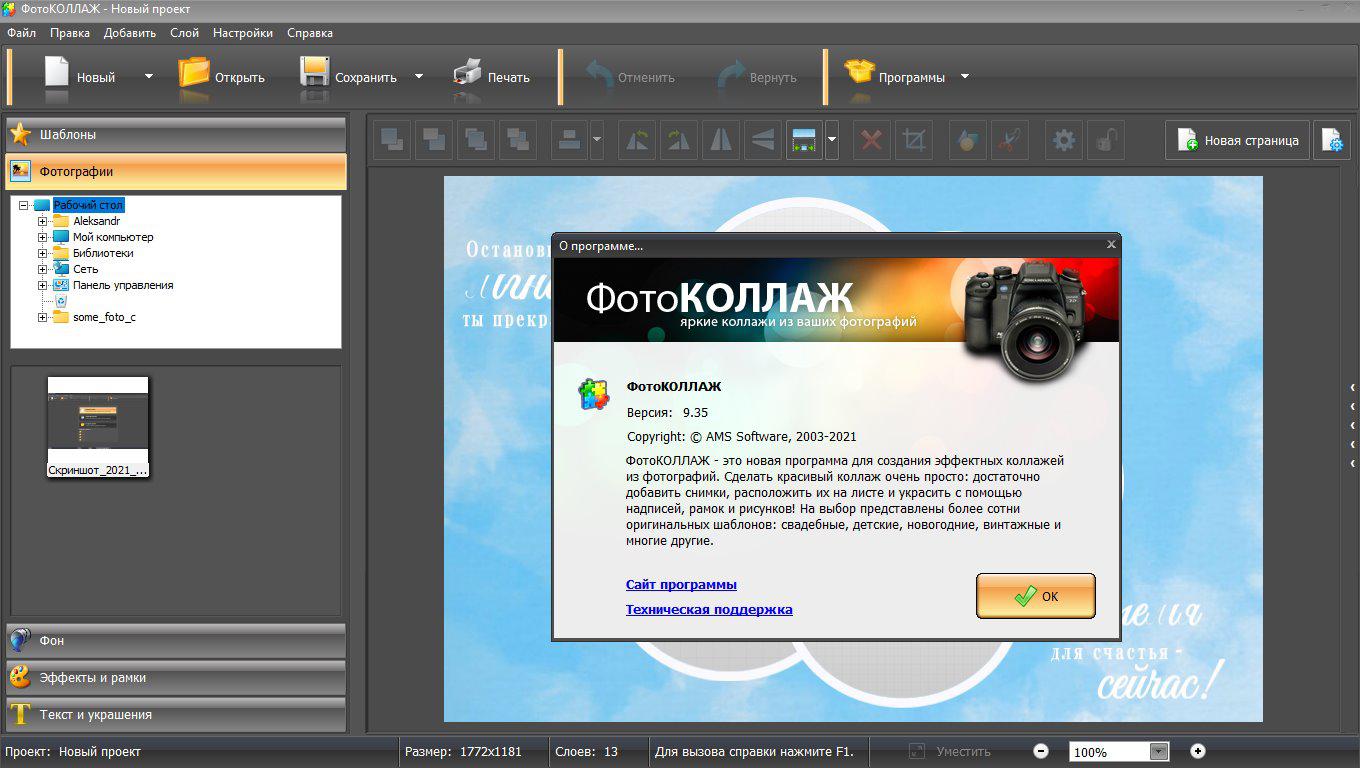Click the fit-to-width stretch icon
This screenshot has height=768, width=1360.
point(803,141)
